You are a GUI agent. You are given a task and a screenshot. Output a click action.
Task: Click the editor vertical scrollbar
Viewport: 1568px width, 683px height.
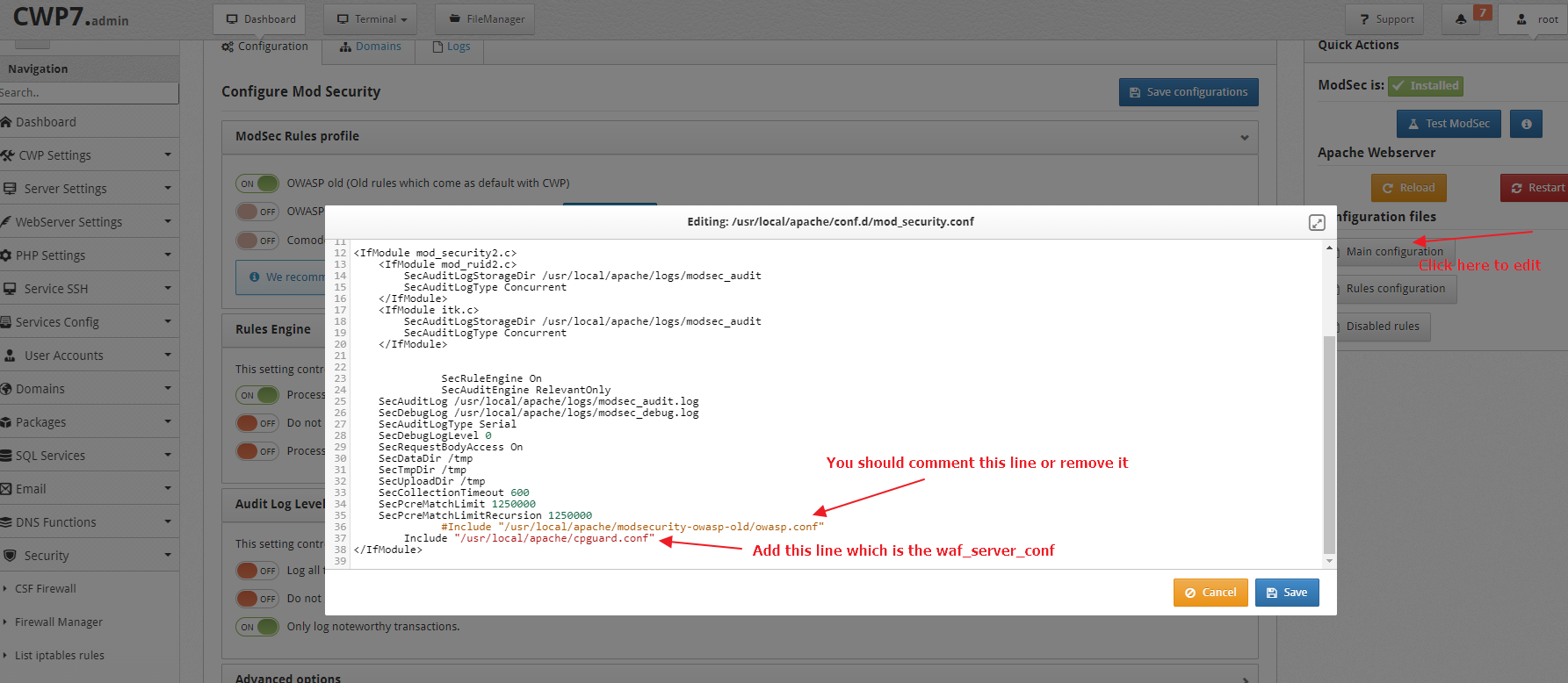[x=1329, y=443]
